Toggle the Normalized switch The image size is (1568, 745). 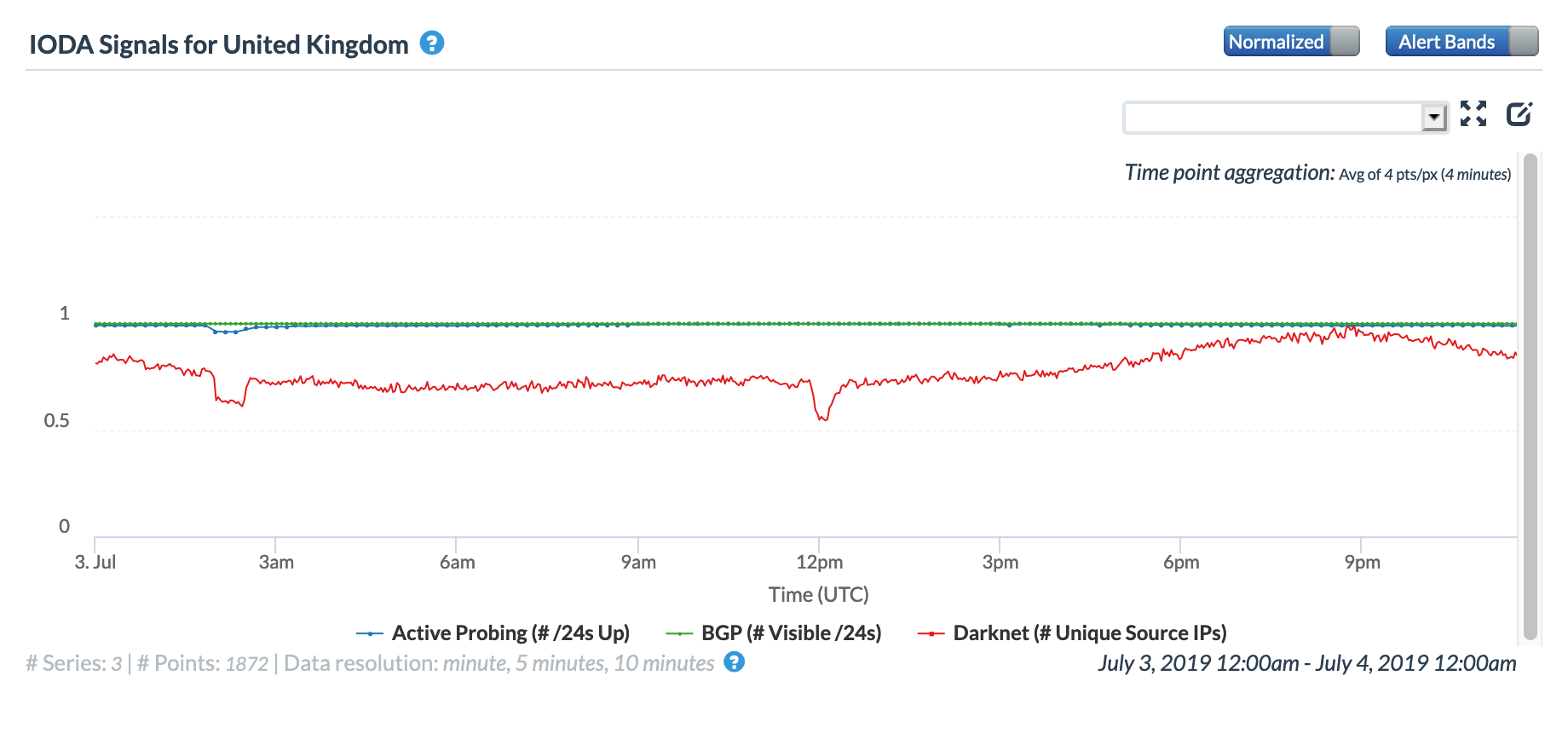point(1291,42)
